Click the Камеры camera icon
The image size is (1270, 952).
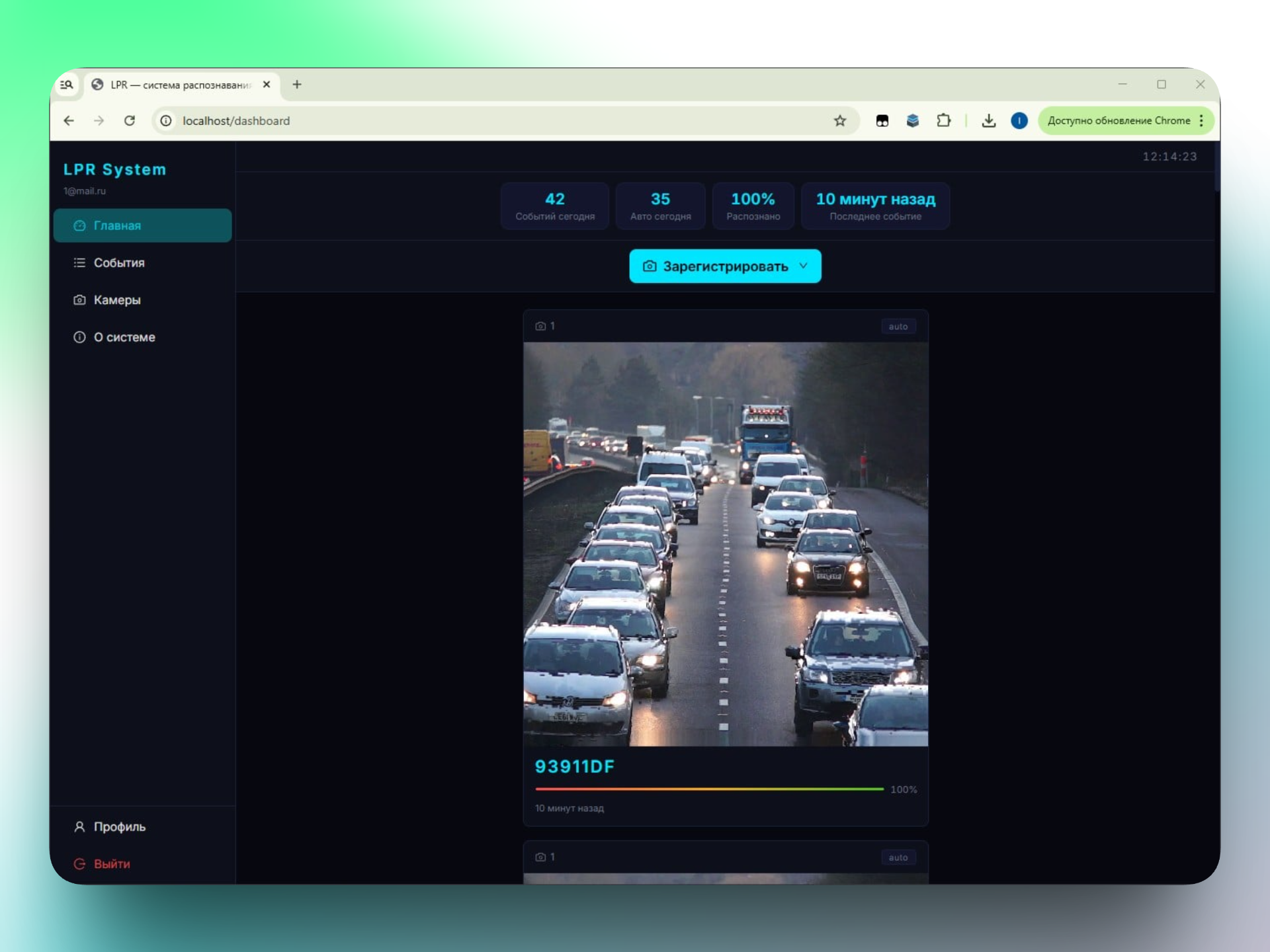(x=79, y=299)
